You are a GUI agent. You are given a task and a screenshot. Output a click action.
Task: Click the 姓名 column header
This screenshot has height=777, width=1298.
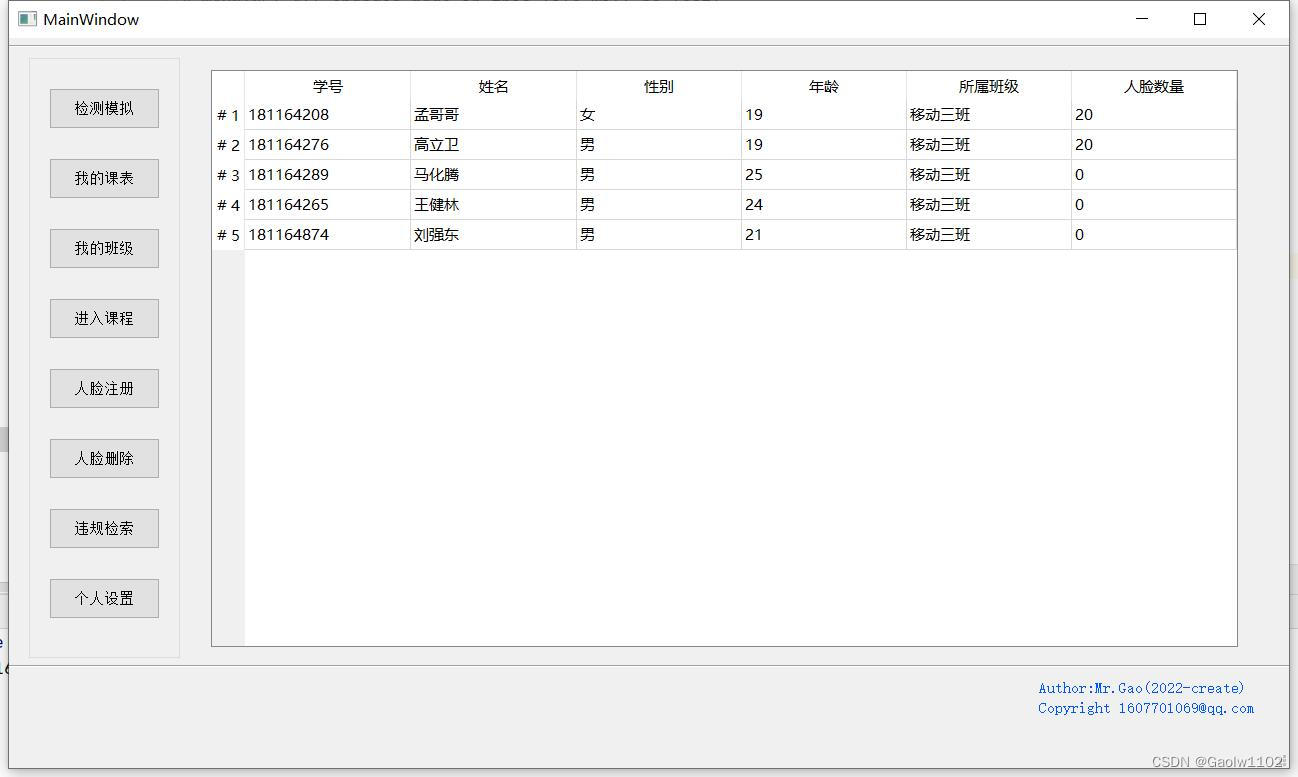tap(494, 86)
